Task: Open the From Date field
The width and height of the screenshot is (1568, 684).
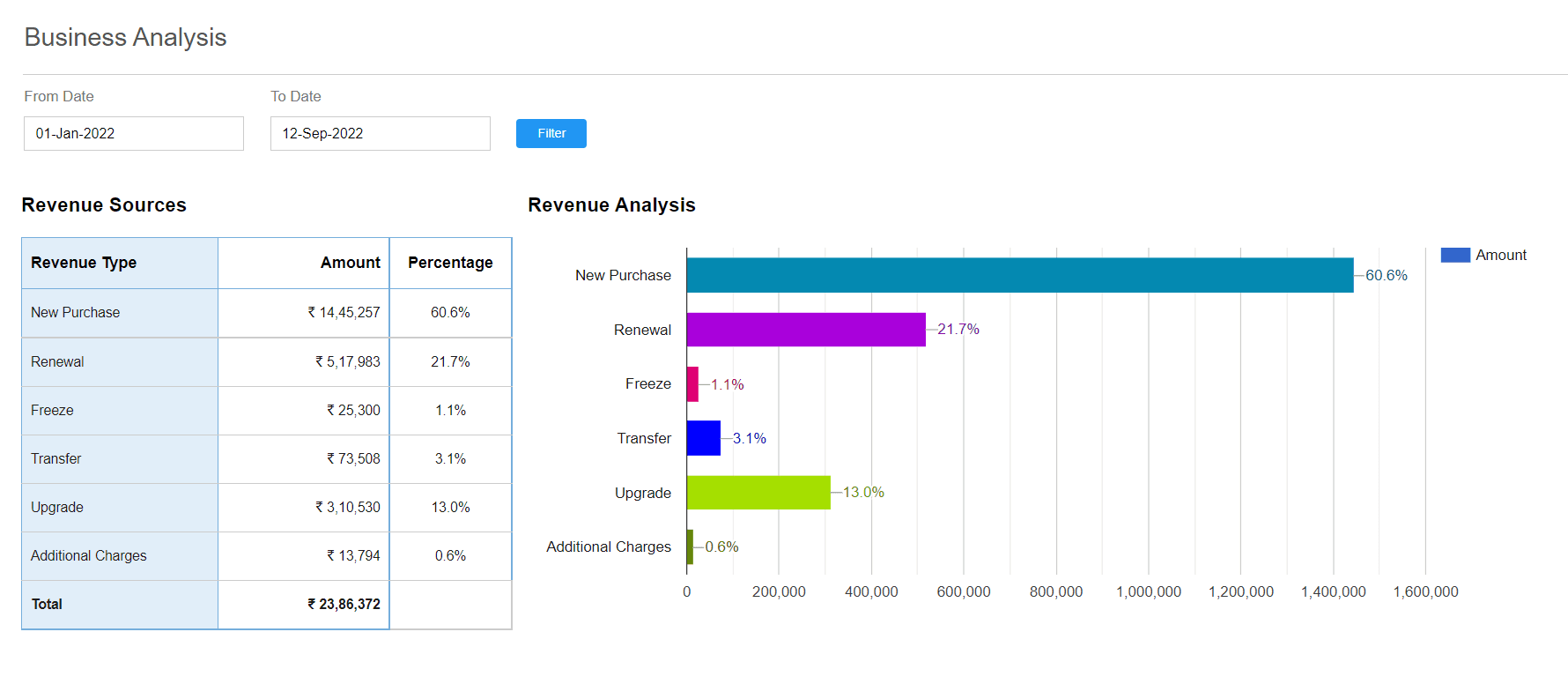Action: (134, 133)
